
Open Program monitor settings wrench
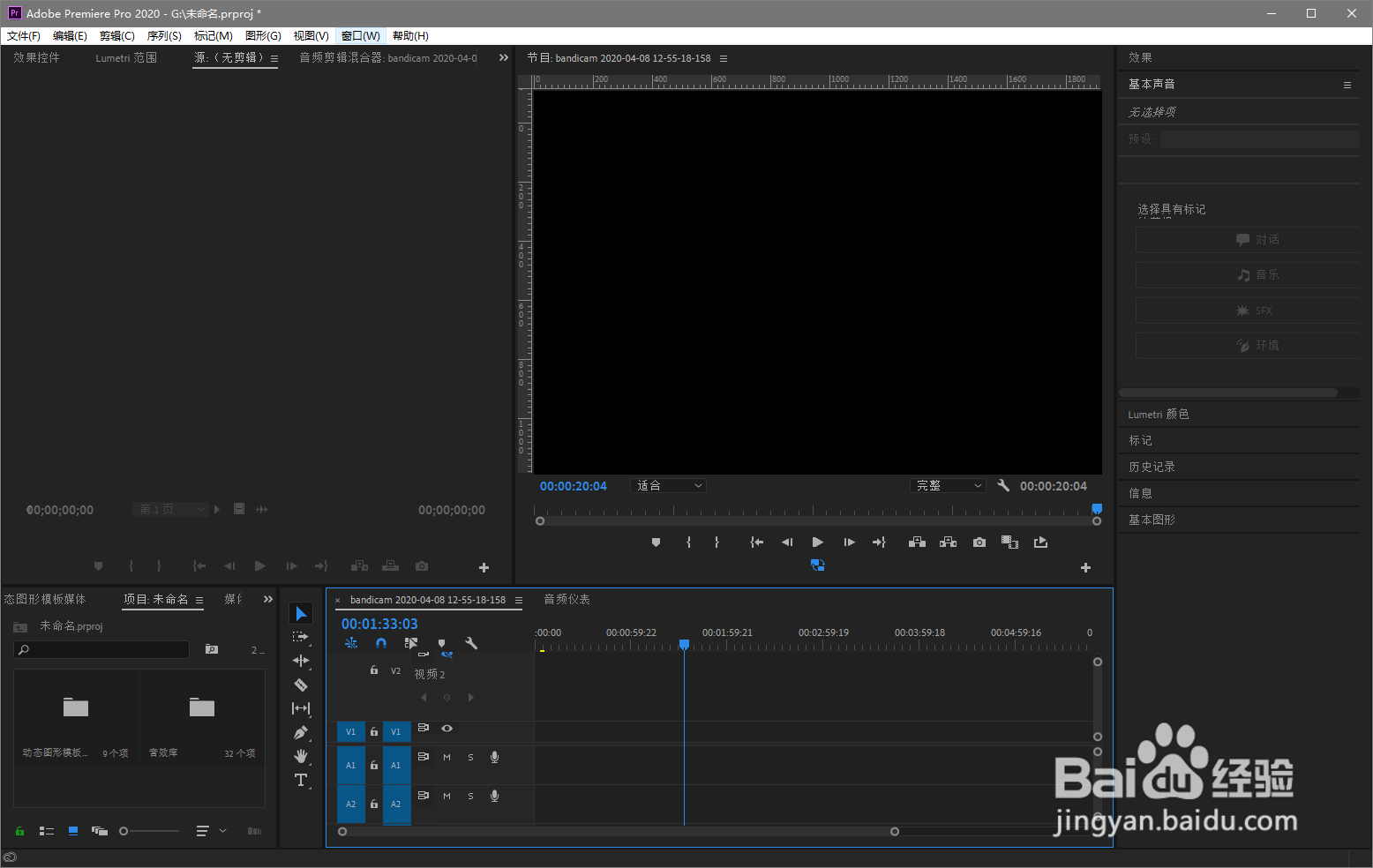click(1003, 485)
